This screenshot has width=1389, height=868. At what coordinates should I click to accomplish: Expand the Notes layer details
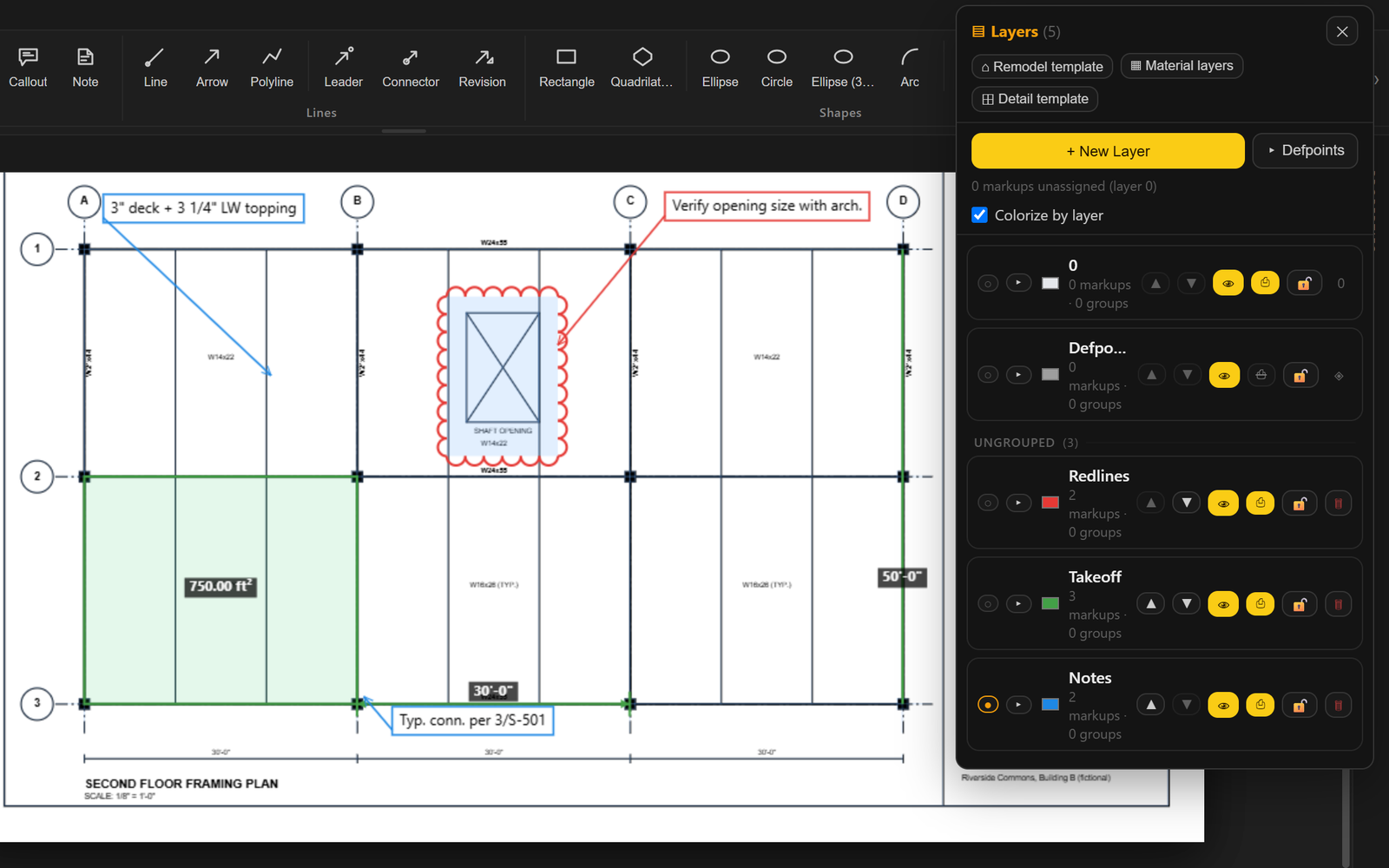(x=1018, y=705)
